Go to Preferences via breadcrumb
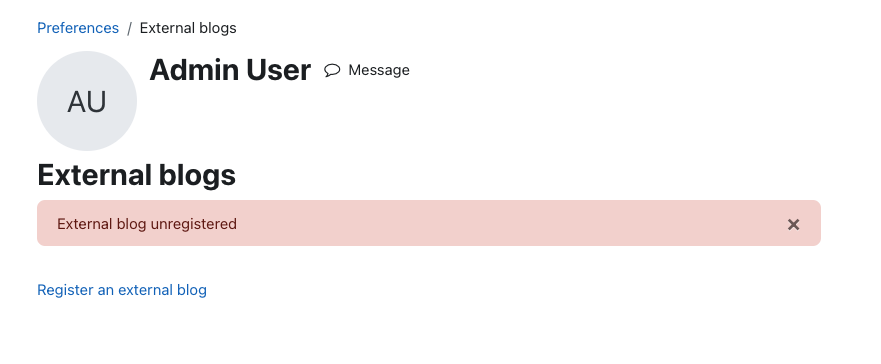The height and width of the screenshot is (364, 881). (x=78, y=28)
